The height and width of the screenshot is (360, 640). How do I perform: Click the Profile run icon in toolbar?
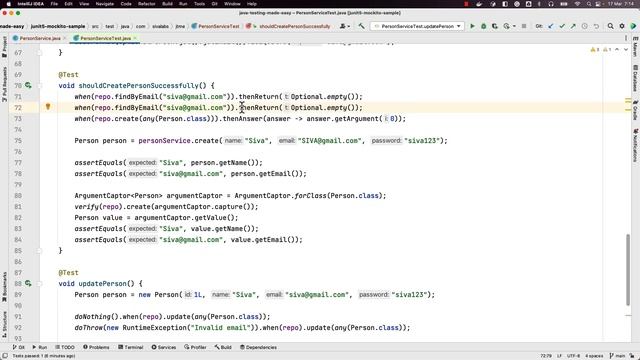pyautogui.click(x=506, y=26)
